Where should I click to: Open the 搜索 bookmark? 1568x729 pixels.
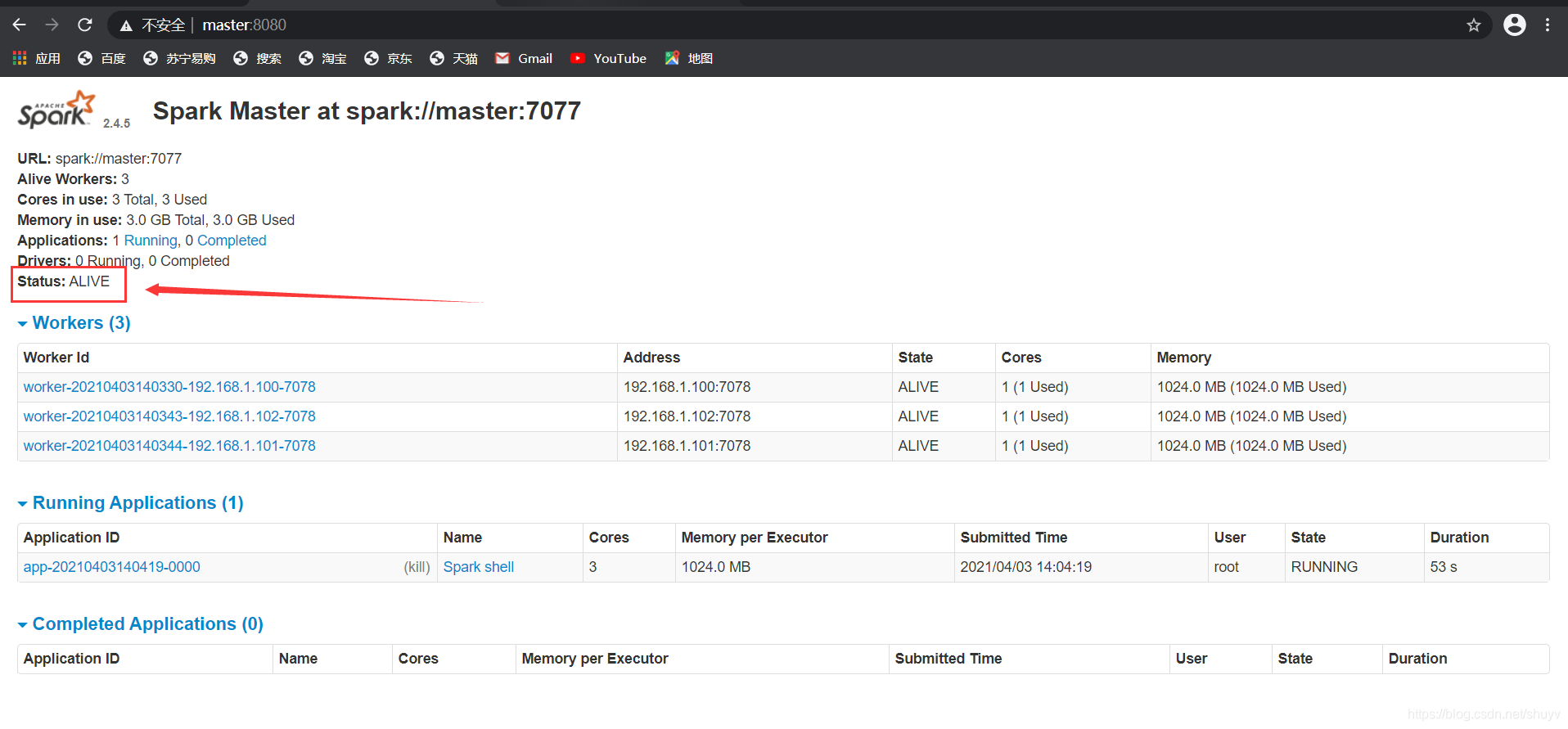point(257,58)
